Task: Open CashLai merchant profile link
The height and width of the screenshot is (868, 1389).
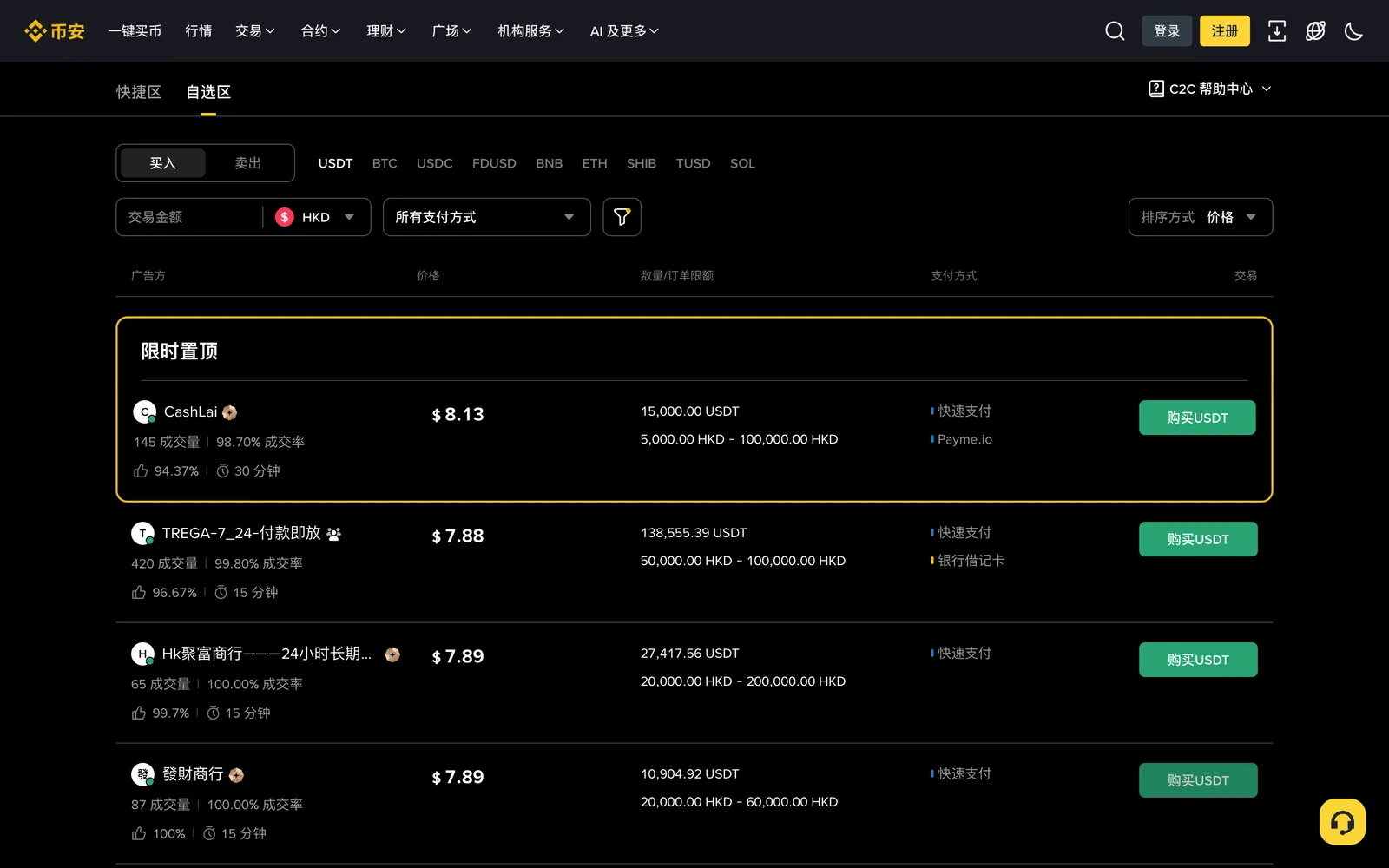Action: click(x=191, y=411)
